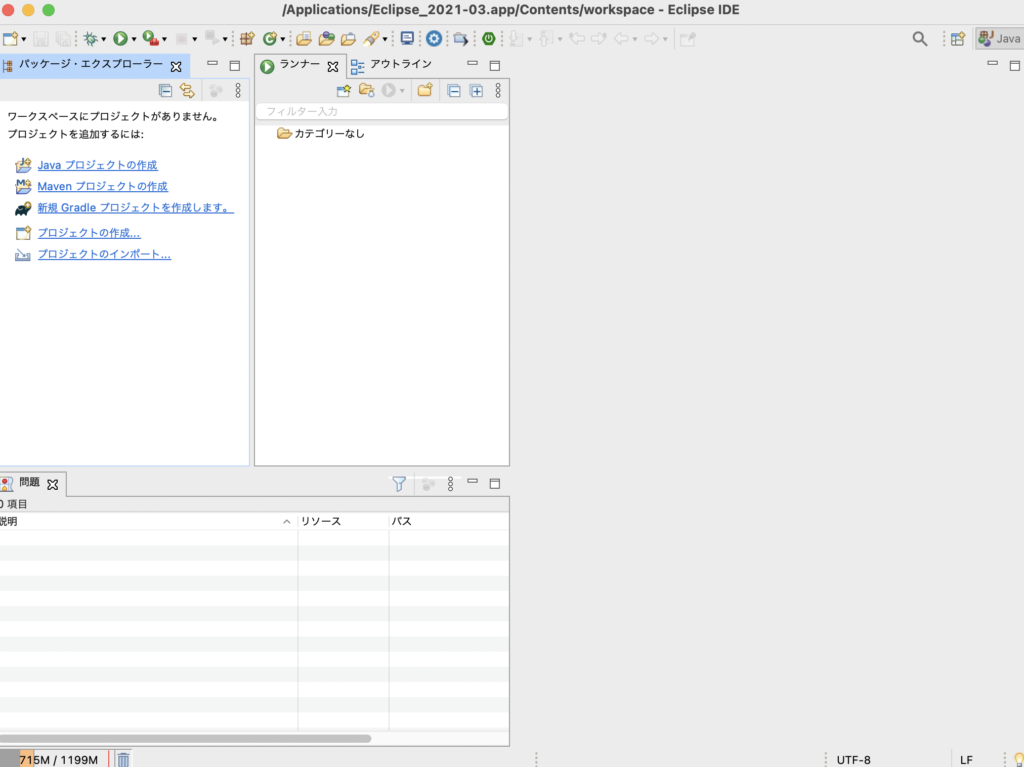The width and height of the screenshot is (1024, 767).
Task: Toggle Link with Editor in Package Explorer
Action: click(x=187, y=90)
